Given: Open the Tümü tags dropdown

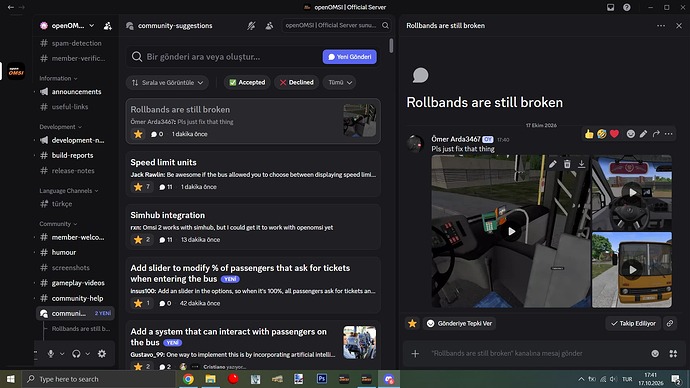Looking at the screenshot, I should point(340,82).
